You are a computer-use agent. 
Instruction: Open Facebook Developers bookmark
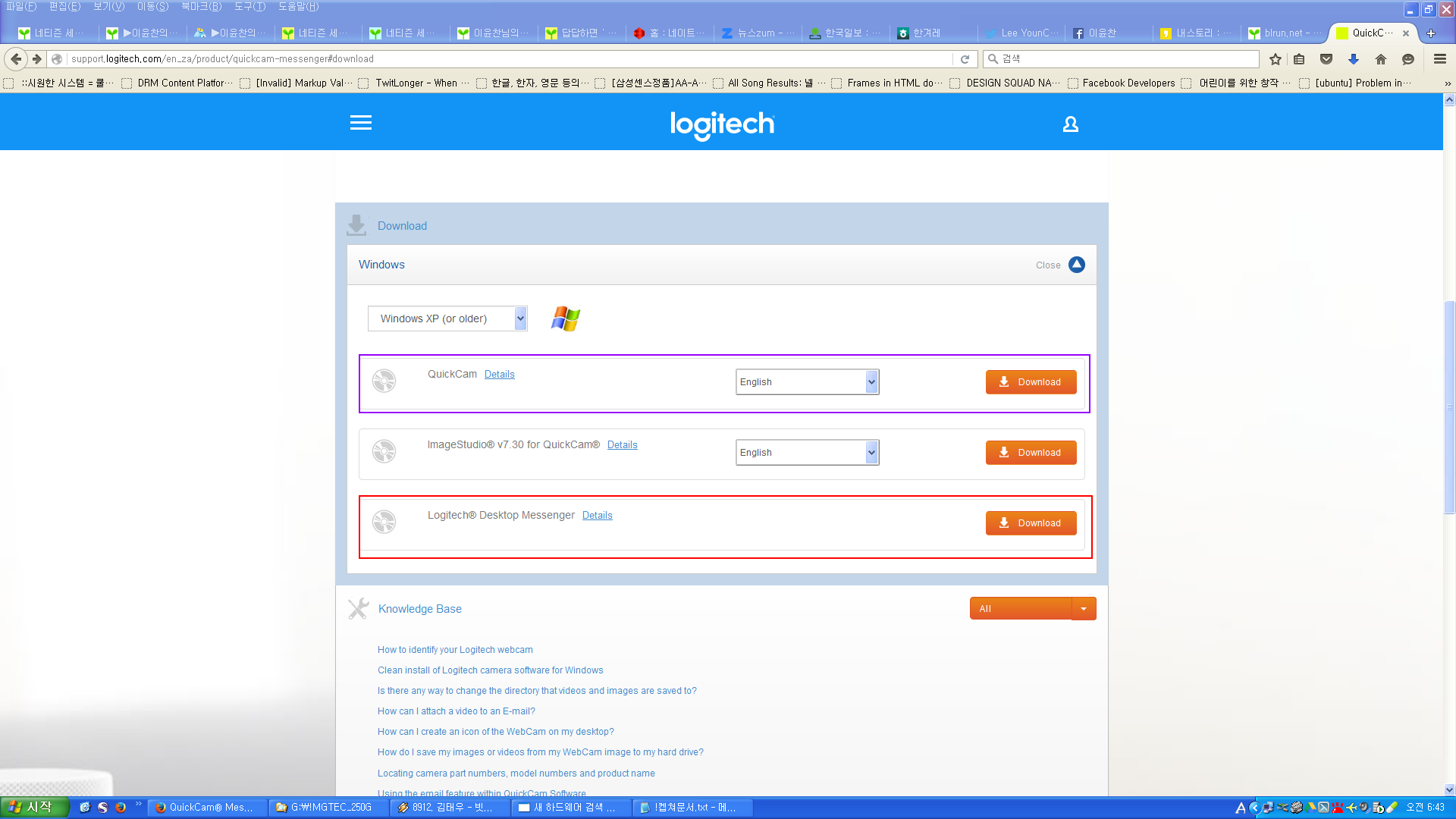1121,83
